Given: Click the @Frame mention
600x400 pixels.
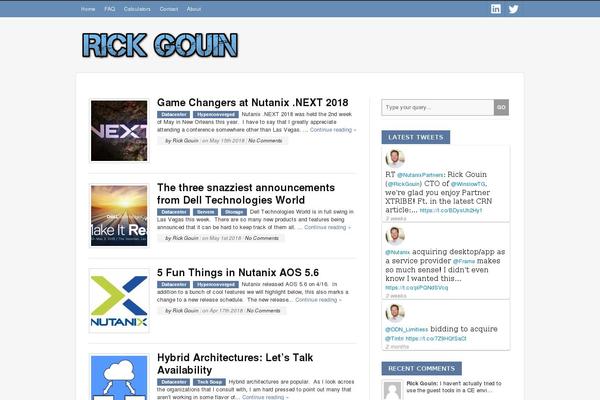Looking at the screenshot, I should pyautogui.click(x=464, y=261).
